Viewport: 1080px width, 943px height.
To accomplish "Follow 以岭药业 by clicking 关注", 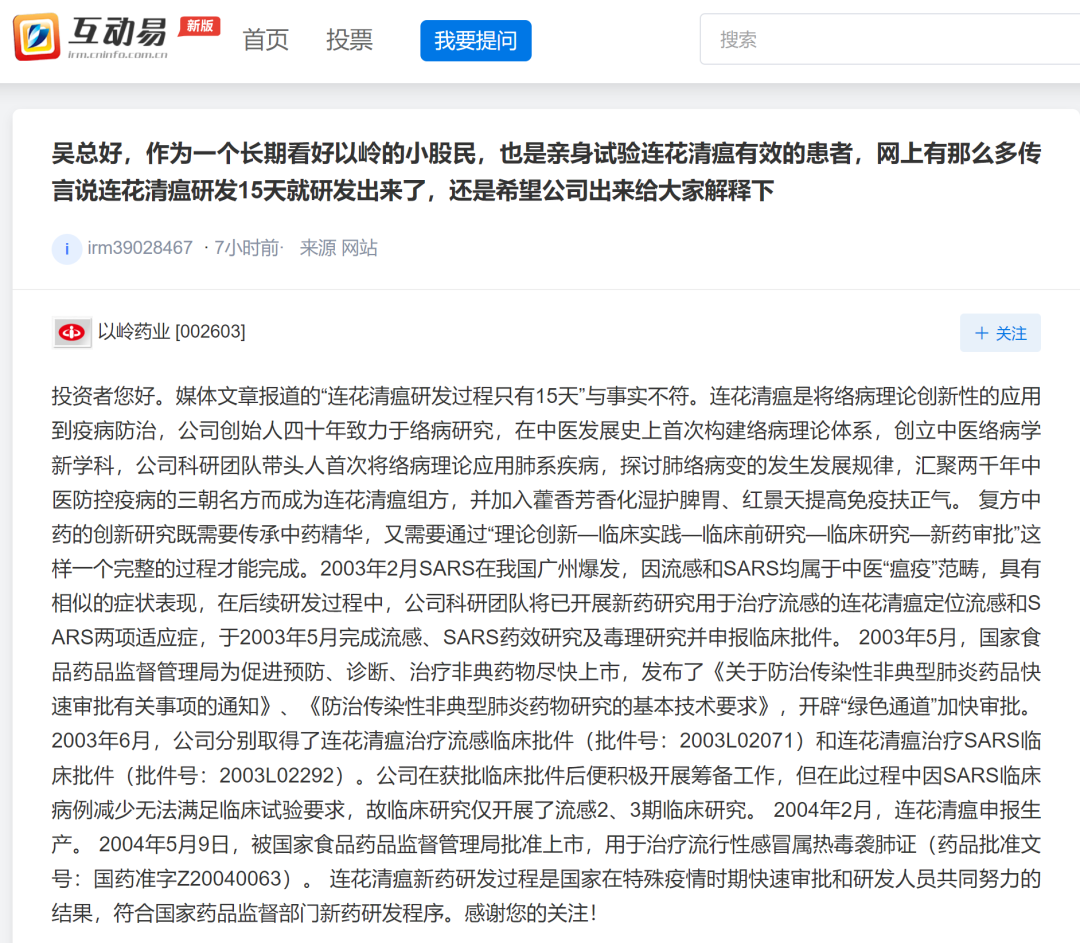I will click(1000, 333).
